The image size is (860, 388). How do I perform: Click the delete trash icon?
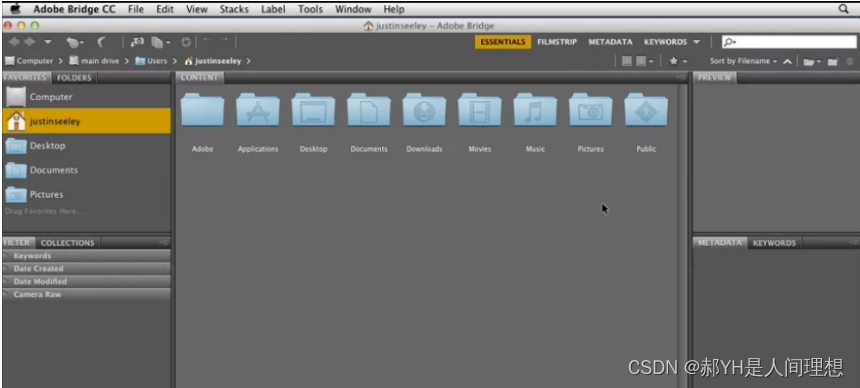[x=850, y=61]
